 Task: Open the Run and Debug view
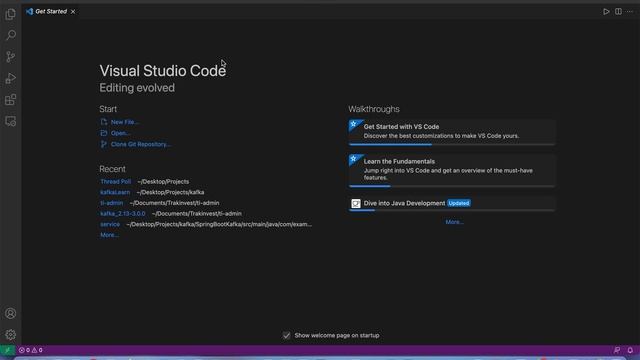click(x=11, y=78)
